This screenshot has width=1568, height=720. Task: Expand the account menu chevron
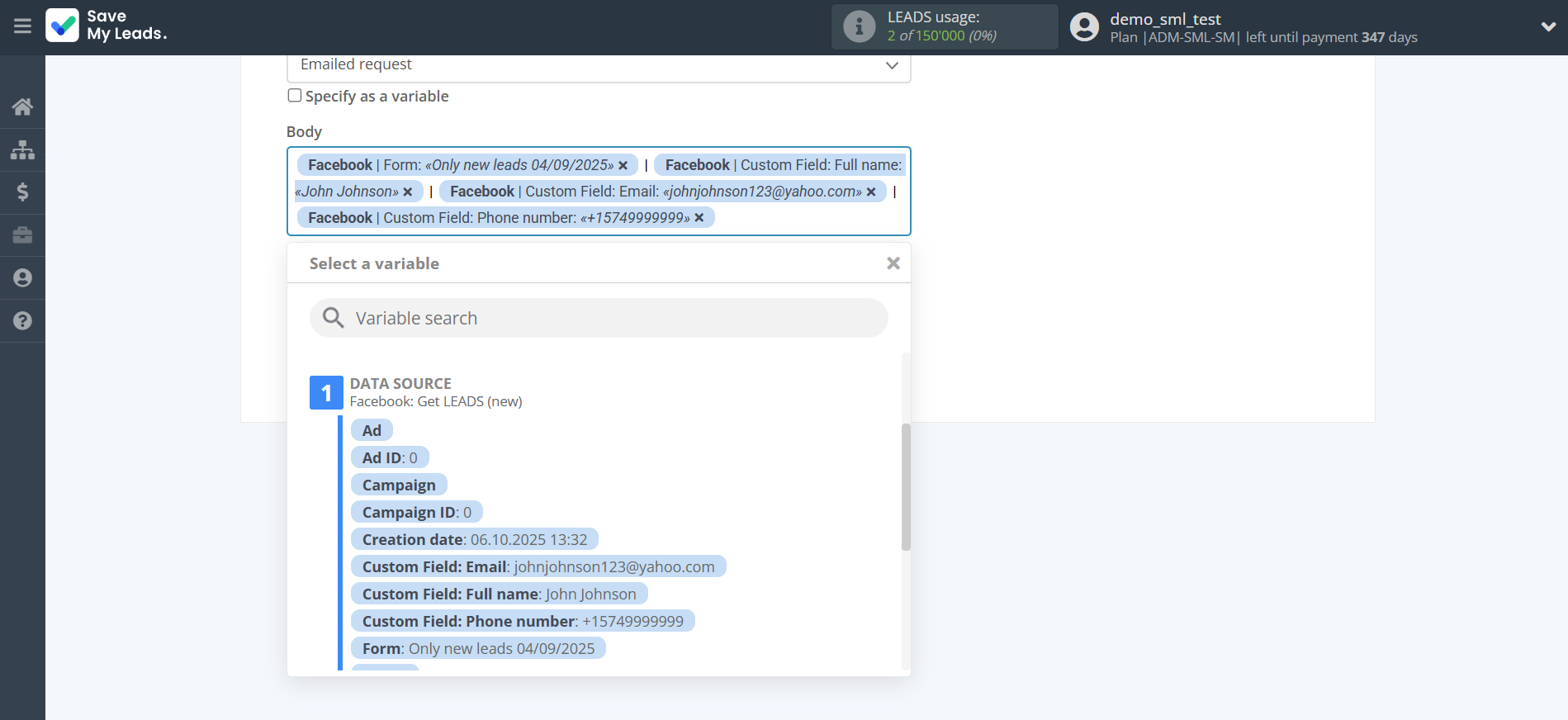pyautogui.click(x=1548, y=26)
